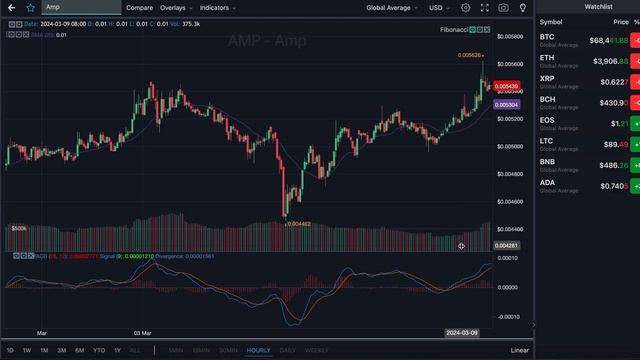Remove the SMA overlay with X icon
The image size is (640, 360).
pyautogui.click(x=26, y=35)
